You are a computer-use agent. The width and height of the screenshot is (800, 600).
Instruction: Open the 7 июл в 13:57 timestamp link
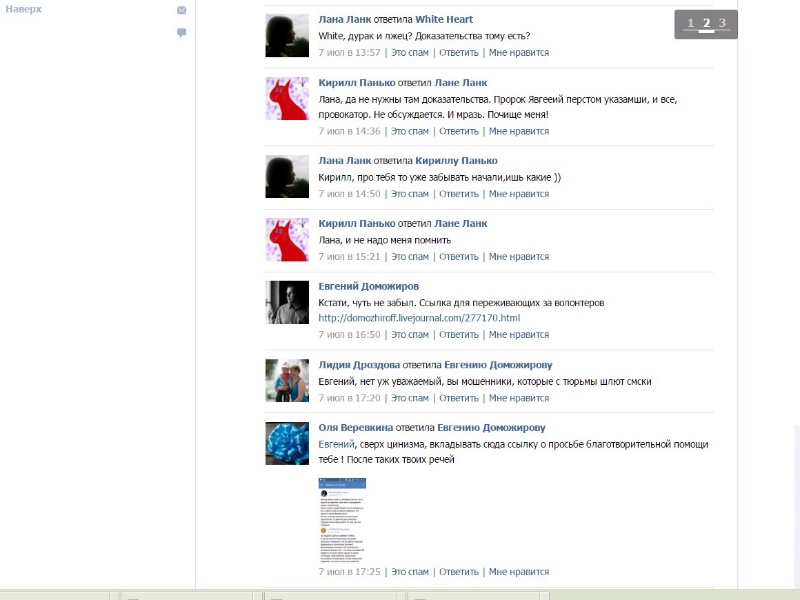click(x=349, y=52)
